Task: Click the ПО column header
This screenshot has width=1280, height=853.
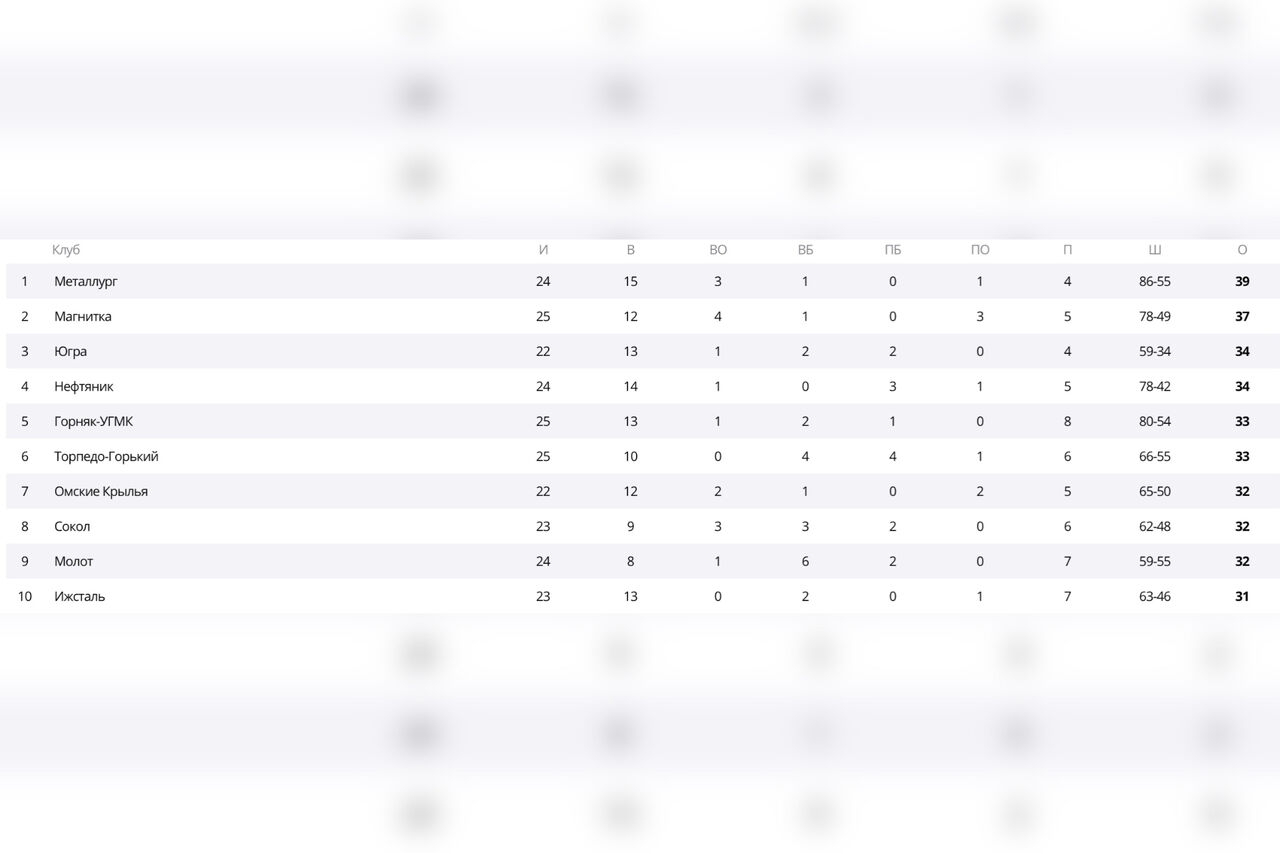Action: click(980, 250)
